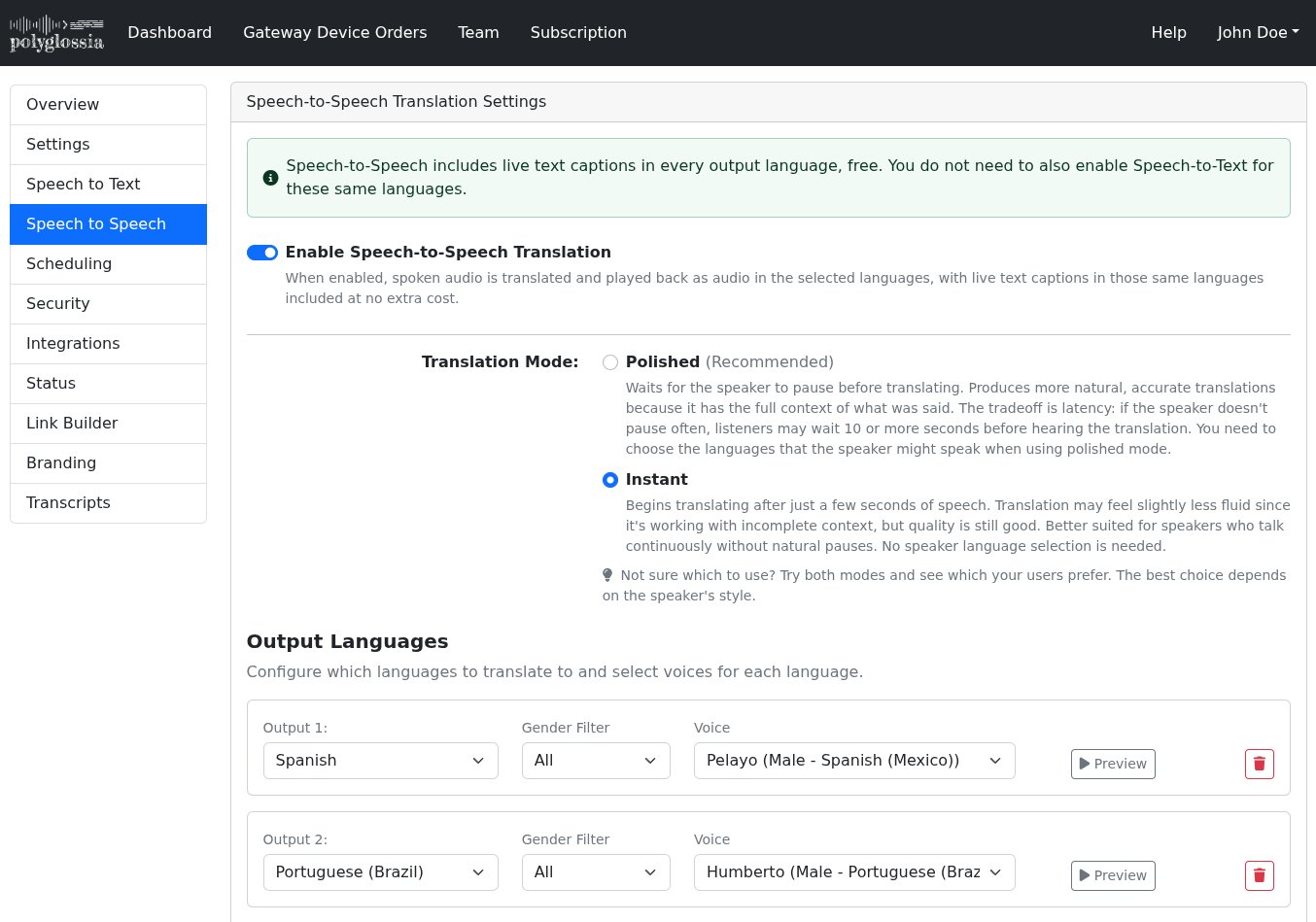Click the Output Languages heading
Image resolution: width=1316 pixels, height=922 pixels.
(347, 641)
